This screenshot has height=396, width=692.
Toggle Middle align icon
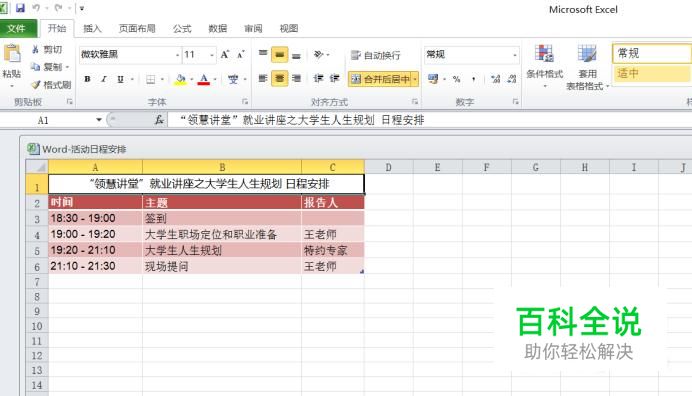(279, 54)
